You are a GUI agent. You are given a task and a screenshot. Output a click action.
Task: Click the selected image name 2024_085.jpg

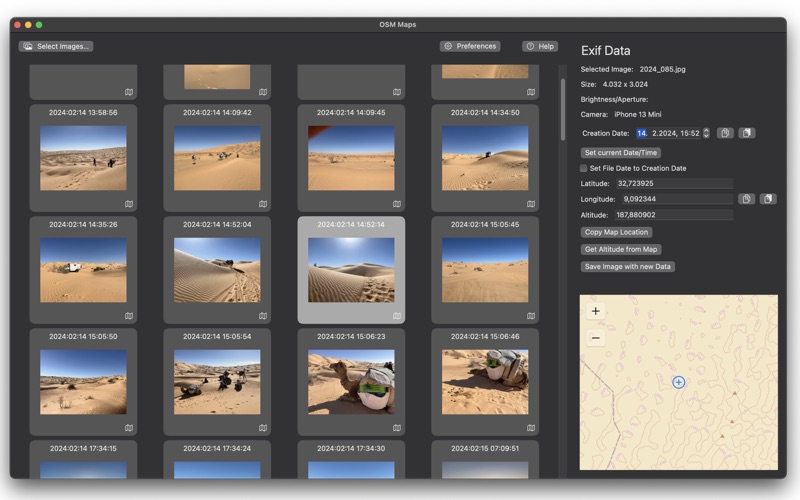(x=662, y=69)
